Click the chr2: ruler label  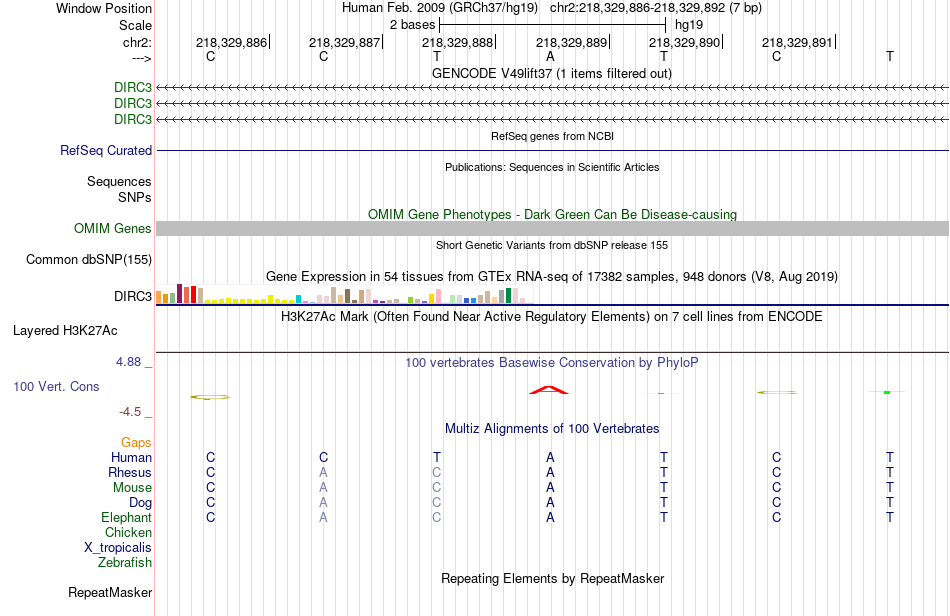point(138,42)
